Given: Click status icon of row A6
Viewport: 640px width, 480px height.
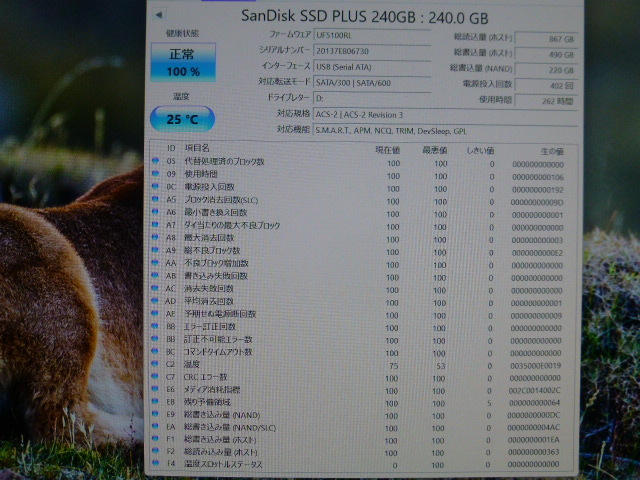Looking at the screenshot, I should tap(155, 211).
